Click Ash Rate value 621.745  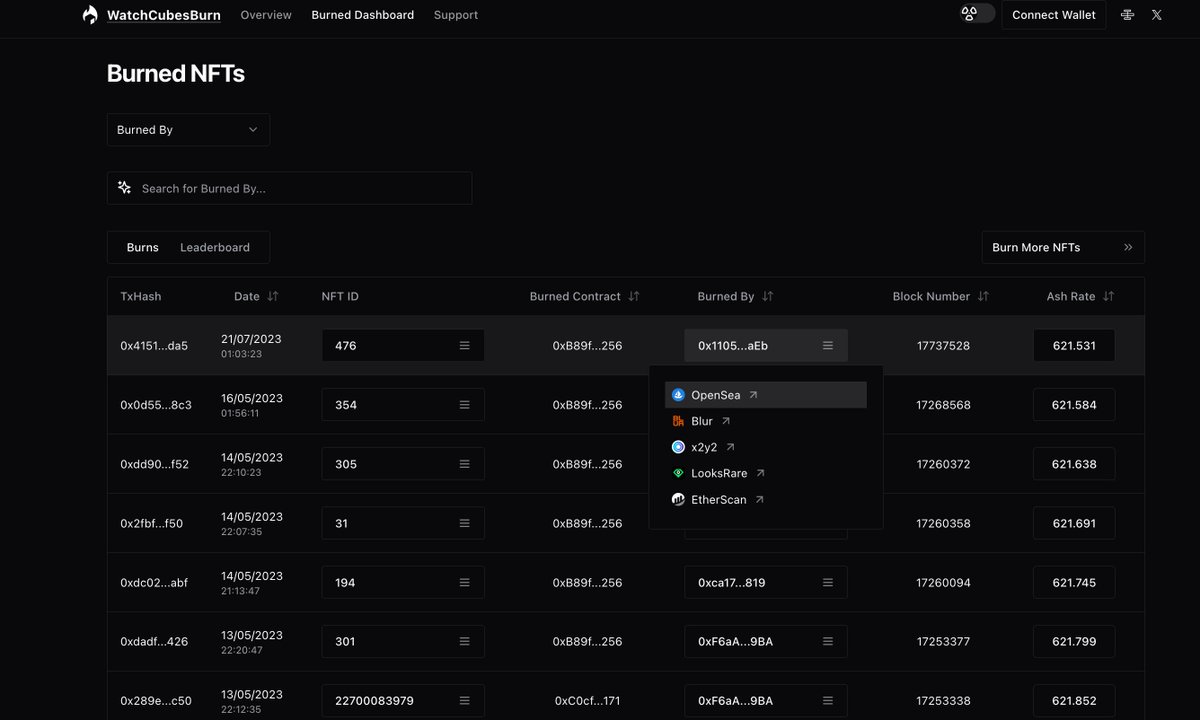[1074, 583]
